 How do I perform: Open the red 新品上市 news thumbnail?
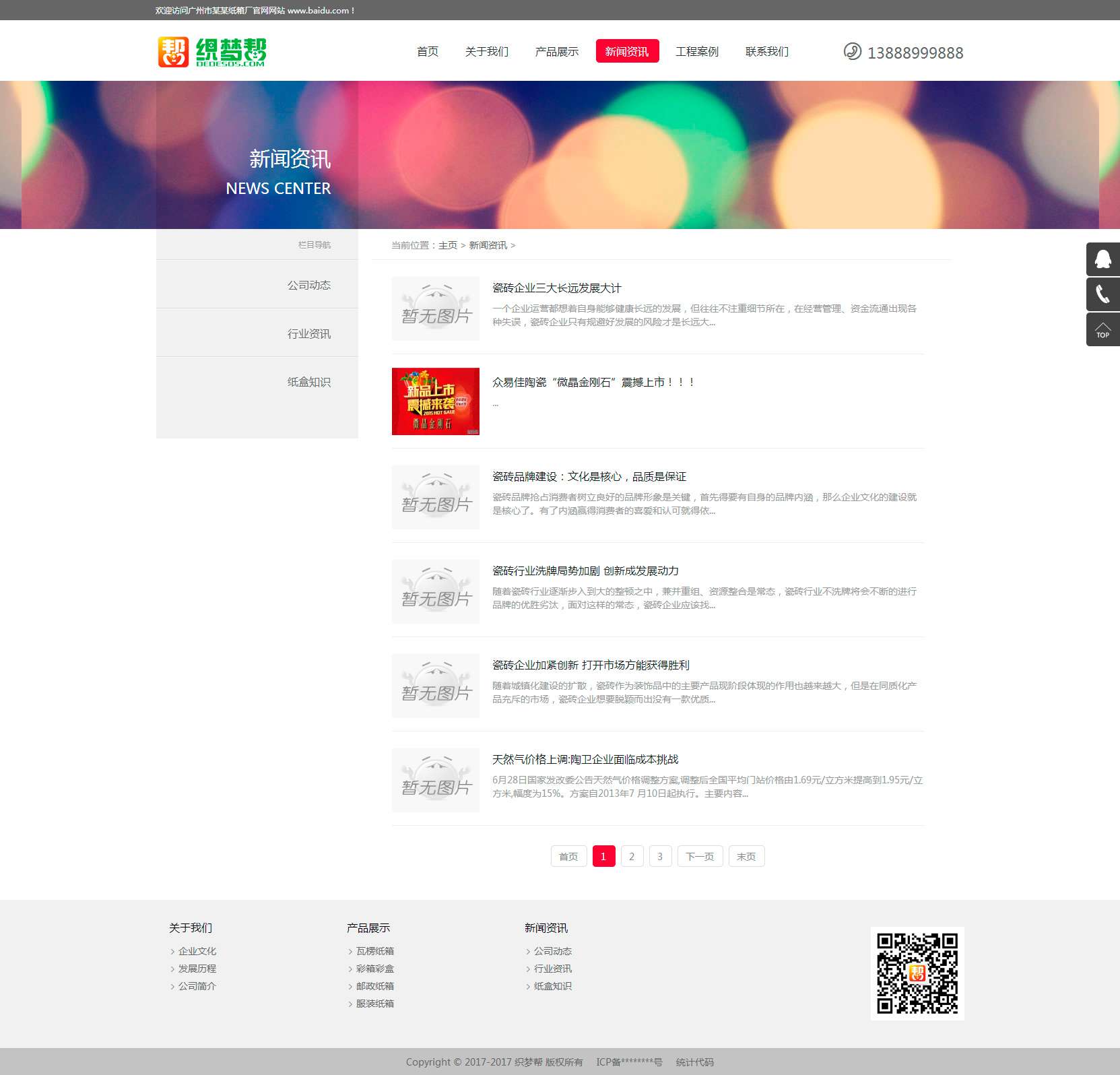pos(435,401)
